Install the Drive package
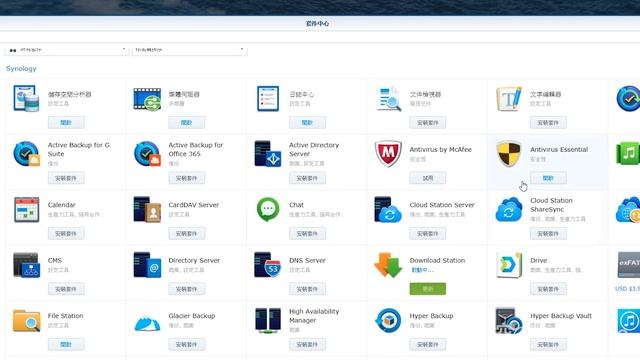Viewport: 640px width, 360px height. (x=548, y=289)
